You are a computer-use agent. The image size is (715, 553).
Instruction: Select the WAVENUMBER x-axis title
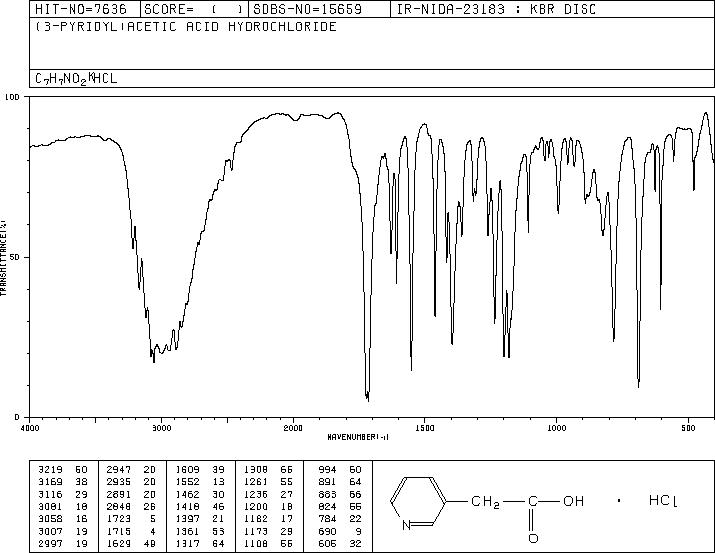(358, 437)
